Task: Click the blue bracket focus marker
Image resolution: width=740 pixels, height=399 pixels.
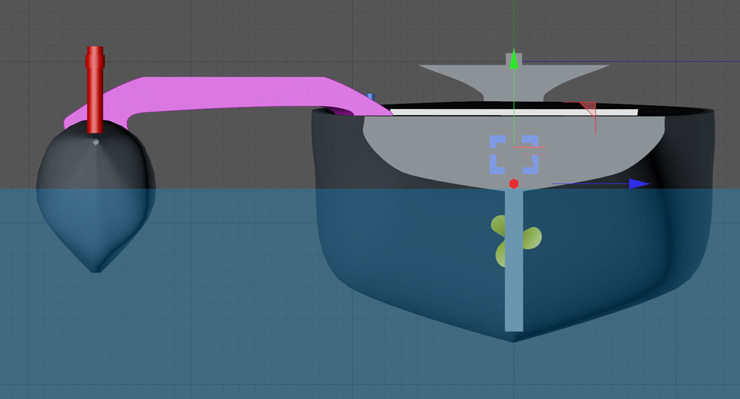Action: [514, 155]
